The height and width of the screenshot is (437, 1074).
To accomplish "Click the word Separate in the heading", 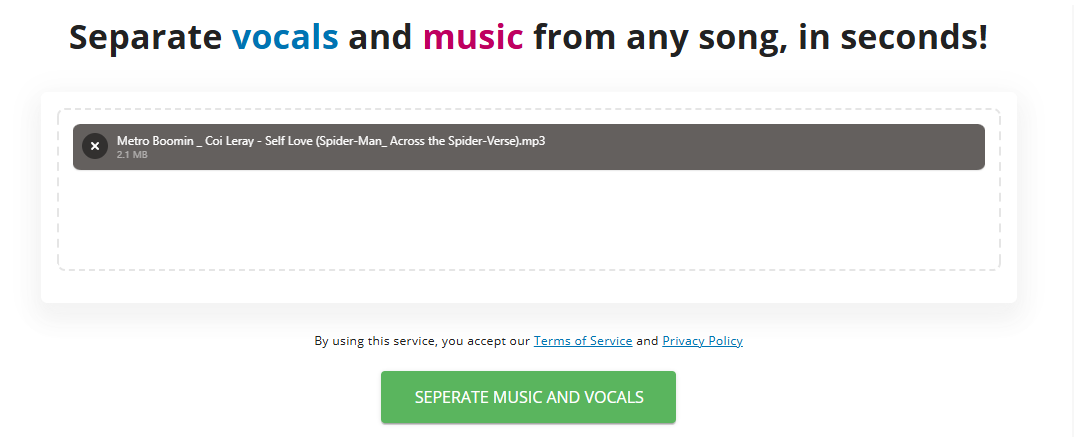I will [145, 36].
